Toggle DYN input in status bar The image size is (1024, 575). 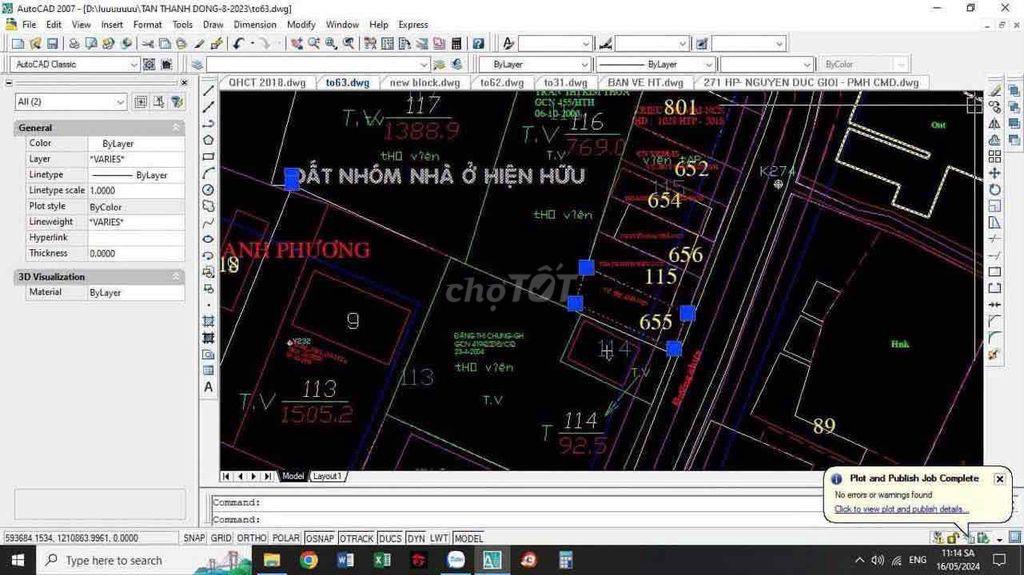(416, 538)
